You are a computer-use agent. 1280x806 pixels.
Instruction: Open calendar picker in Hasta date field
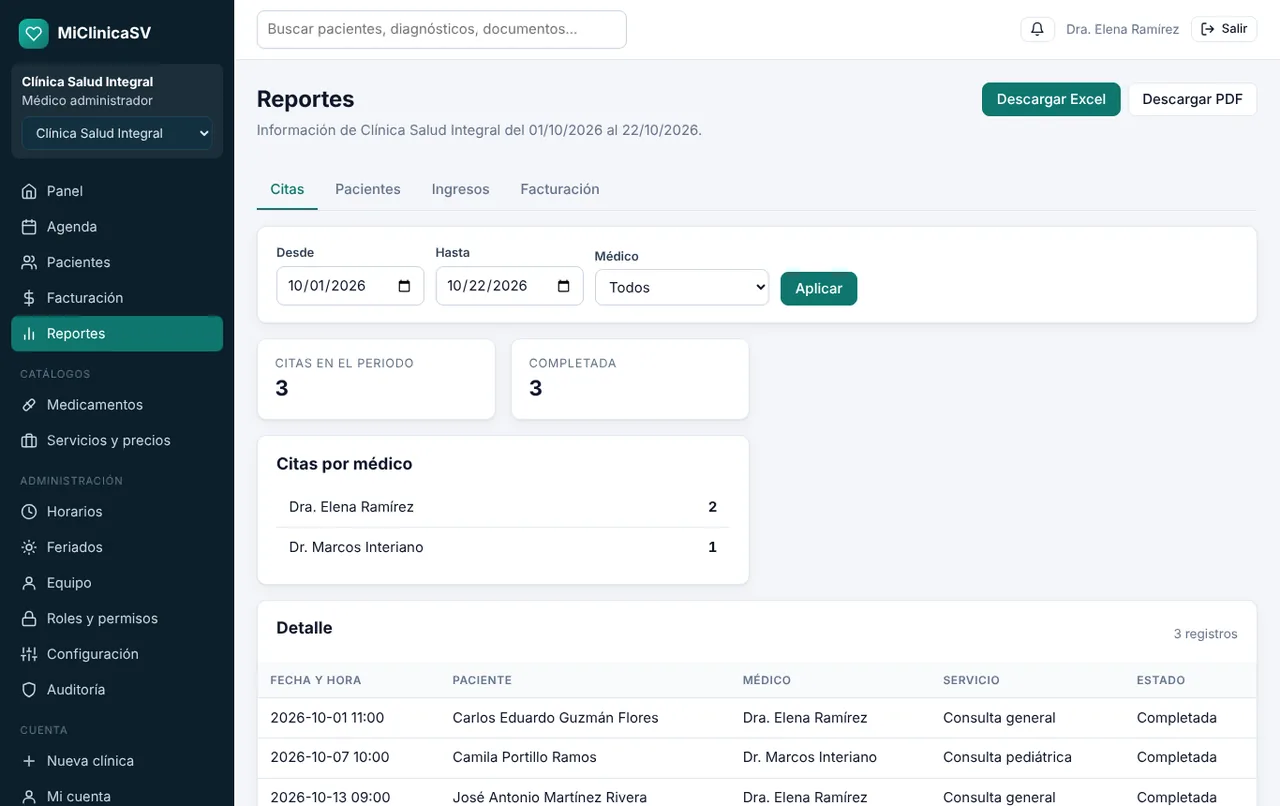(x=563, y=286)
